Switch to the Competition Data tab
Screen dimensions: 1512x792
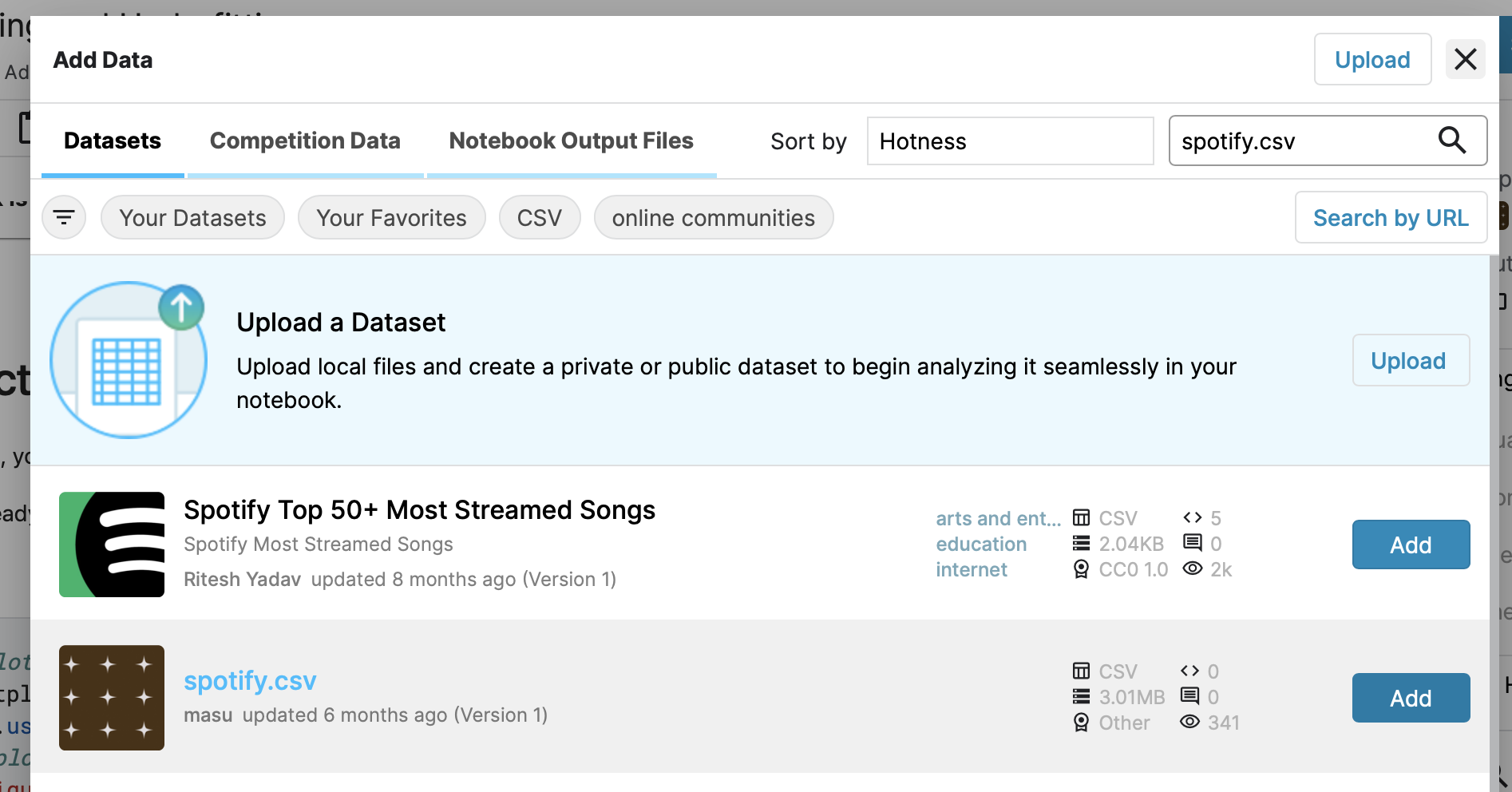305,141
